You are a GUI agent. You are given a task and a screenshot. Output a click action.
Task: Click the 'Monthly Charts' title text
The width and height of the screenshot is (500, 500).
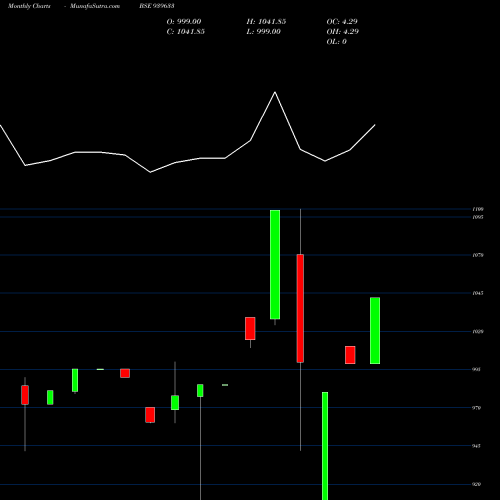(x=29, y=6)
